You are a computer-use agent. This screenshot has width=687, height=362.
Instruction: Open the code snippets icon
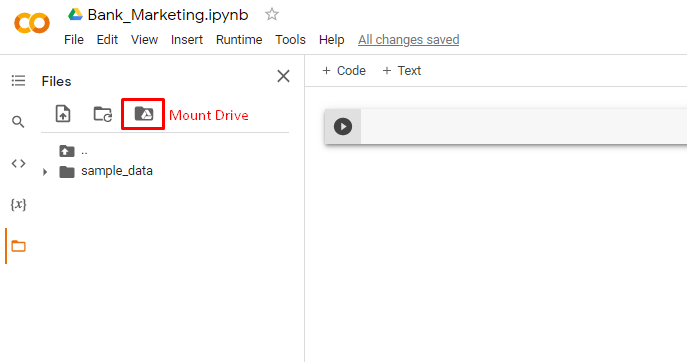(18, 163)
